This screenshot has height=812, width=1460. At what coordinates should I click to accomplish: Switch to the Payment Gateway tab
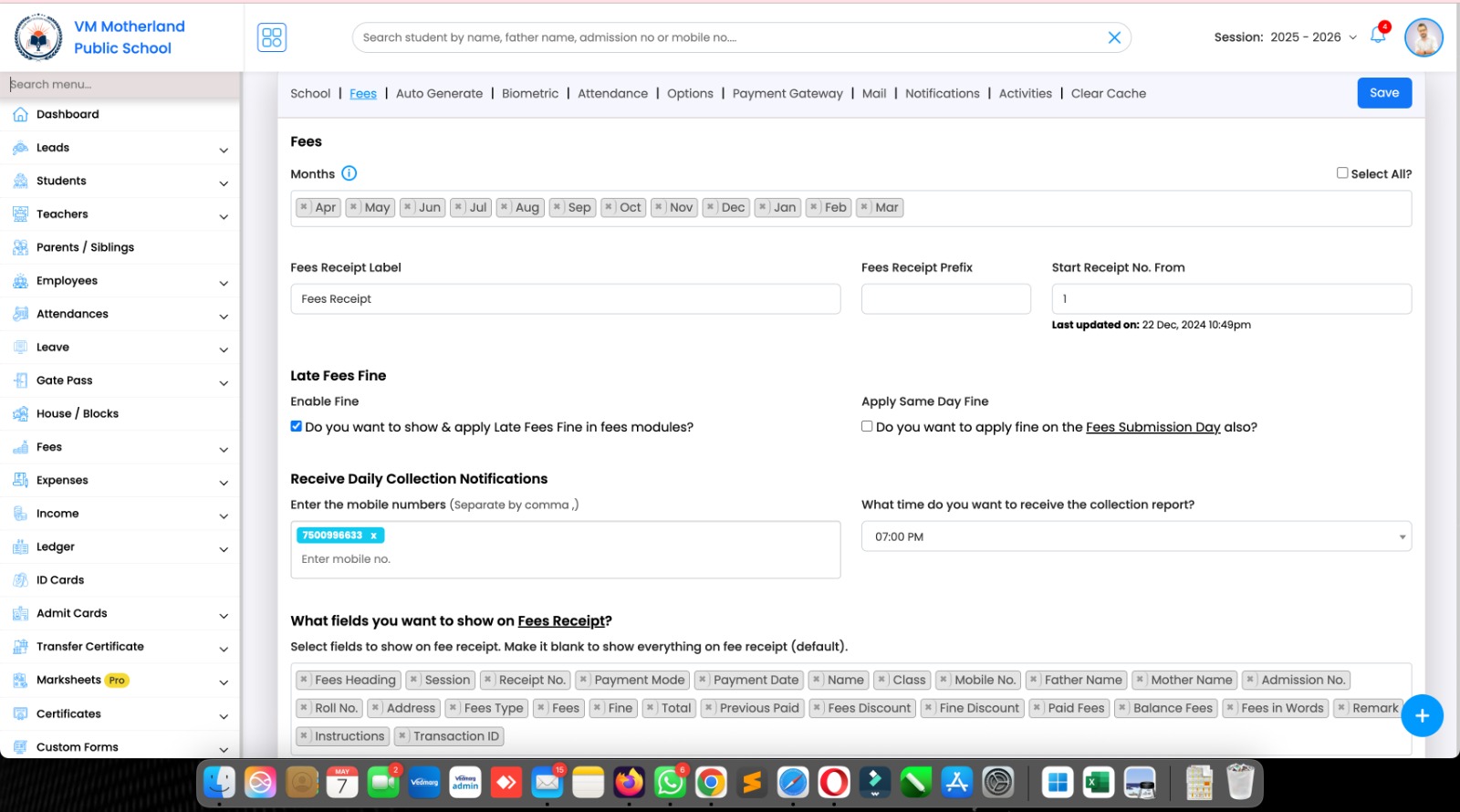point(787,93)
